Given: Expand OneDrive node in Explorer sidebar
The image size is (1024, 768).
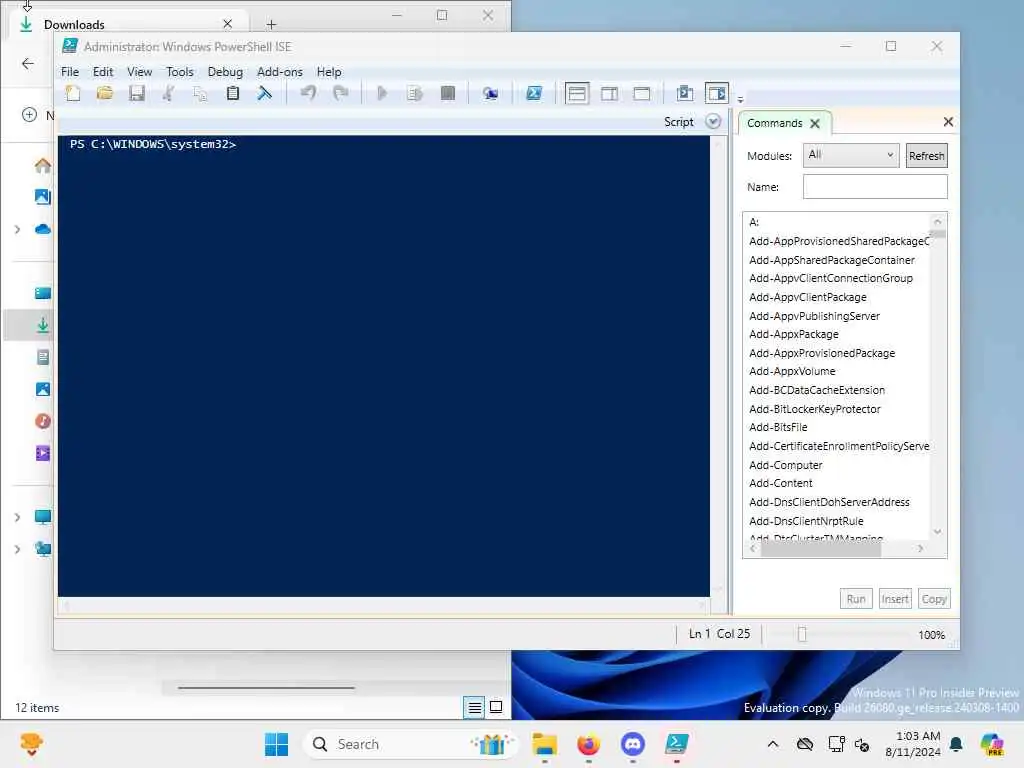Looking at the screenshot, I should (x=18, y=229).
